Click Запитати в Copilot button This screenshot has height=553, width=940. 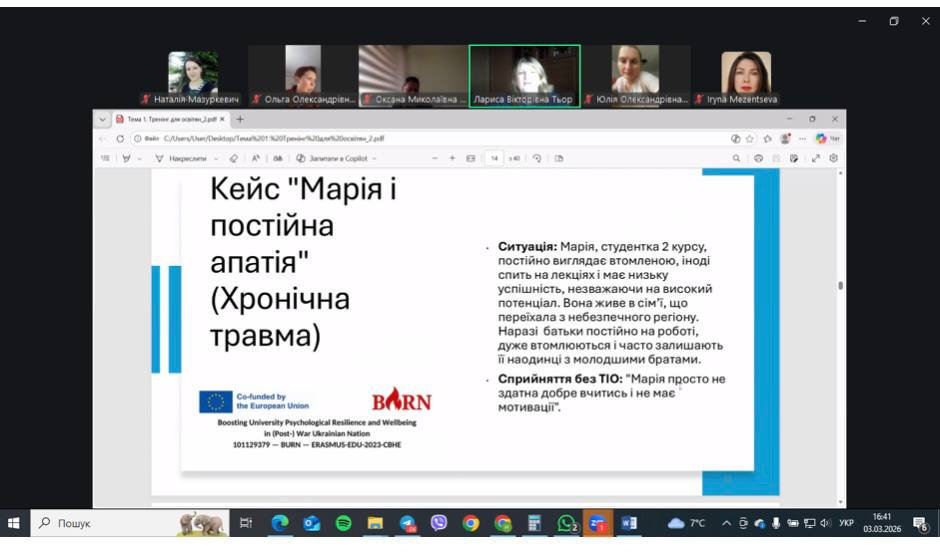click(332, 158)
